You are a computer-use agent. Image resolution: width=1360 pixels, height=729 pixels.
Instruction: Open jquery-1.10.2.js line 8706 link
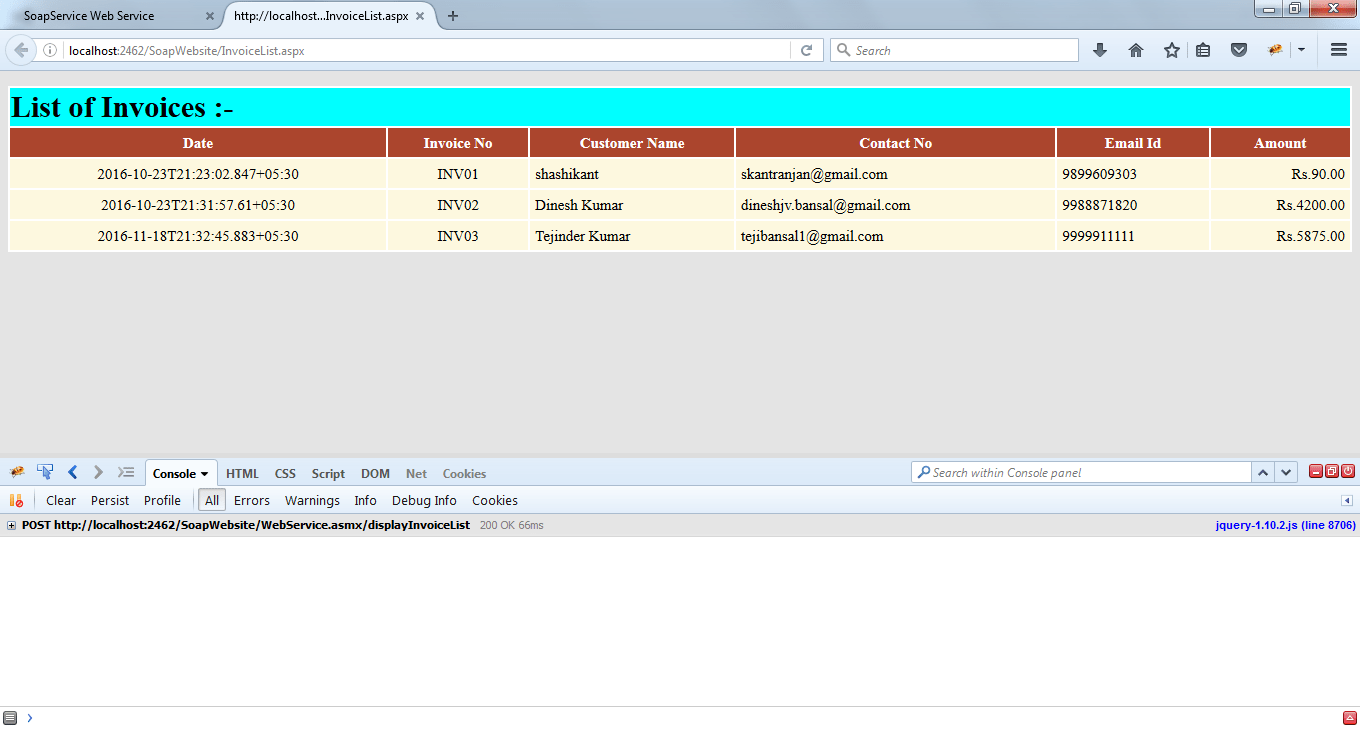pos(1285,525)
